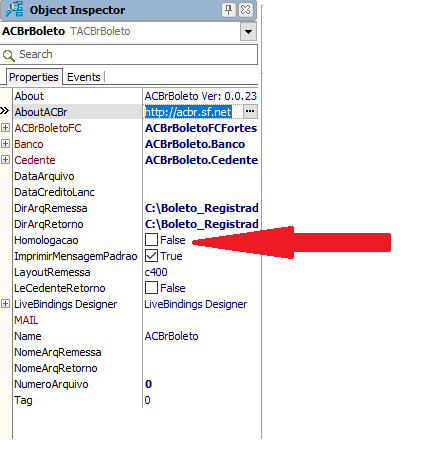Image resolution: width=446 pixels, height=452 pixels.
Task: Click the DirArqRetorno path value
Action: click(201, 224)
